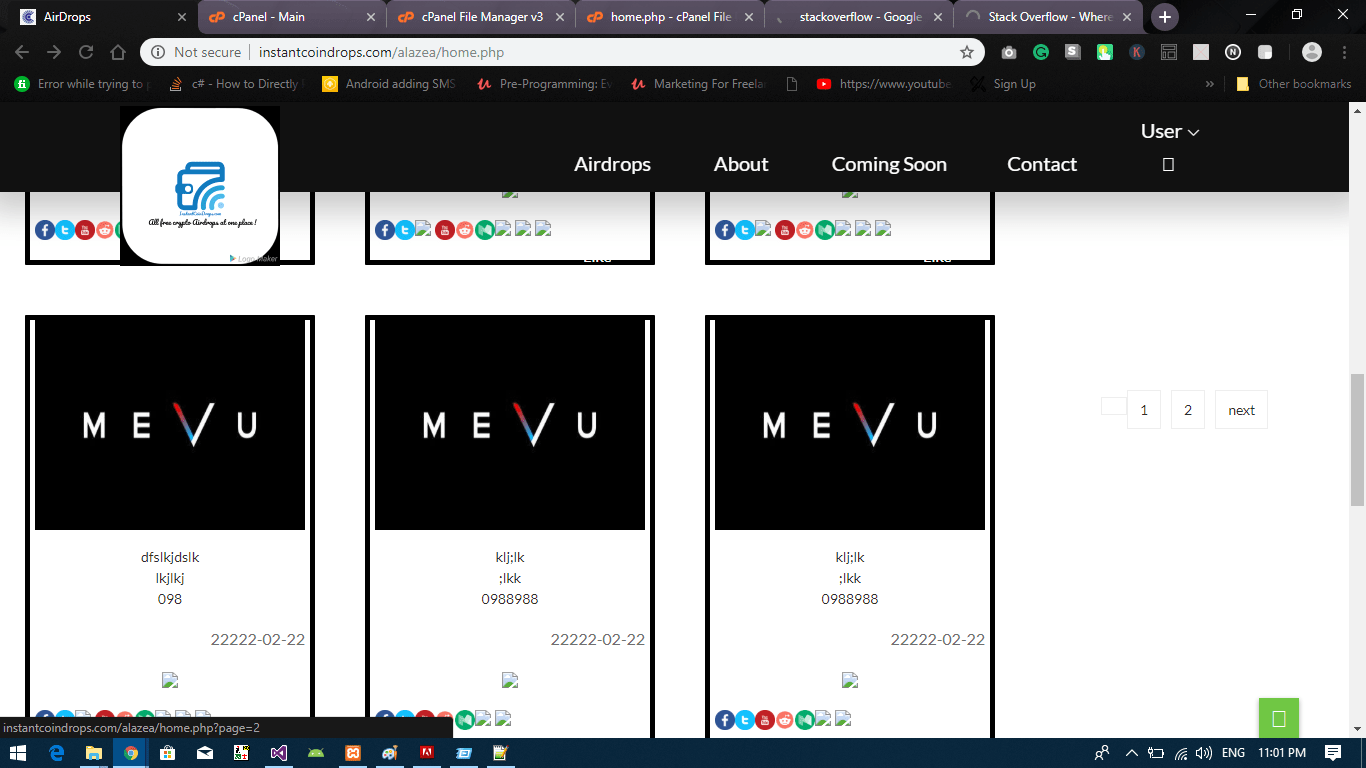Screen dimensions: 1366x768
Task: Bookmark this page with the star
Action: (967, 52)
